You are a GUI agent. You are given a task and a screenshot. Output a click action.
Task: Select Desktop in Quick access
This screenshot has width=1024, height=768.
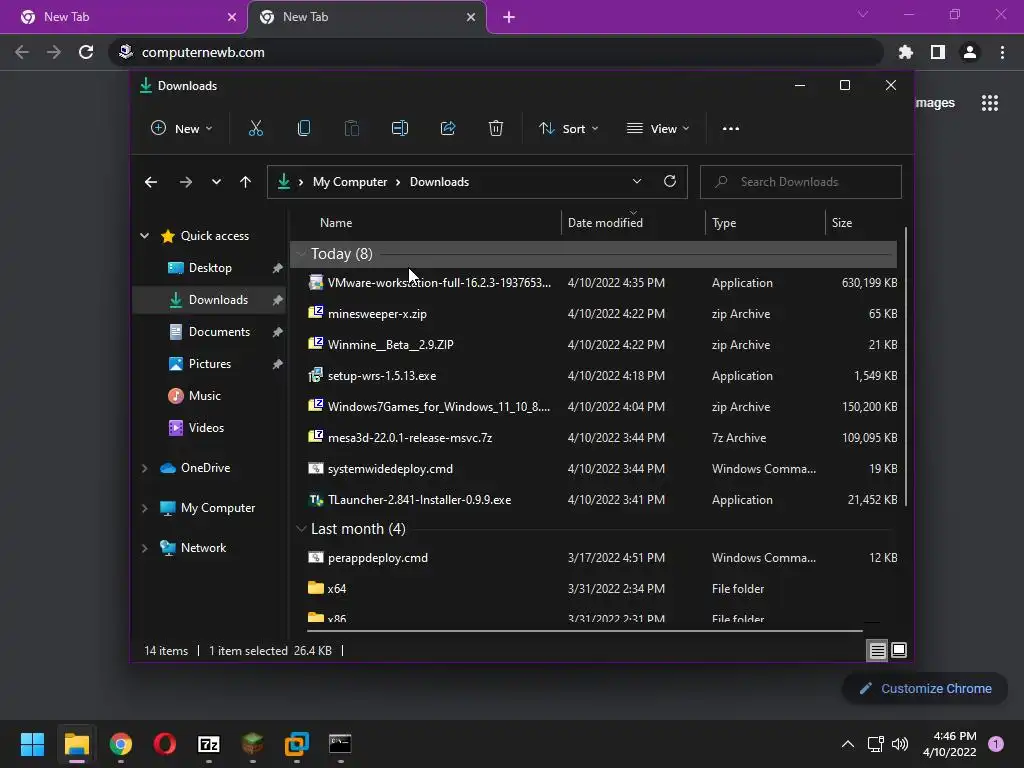point(210,268)
